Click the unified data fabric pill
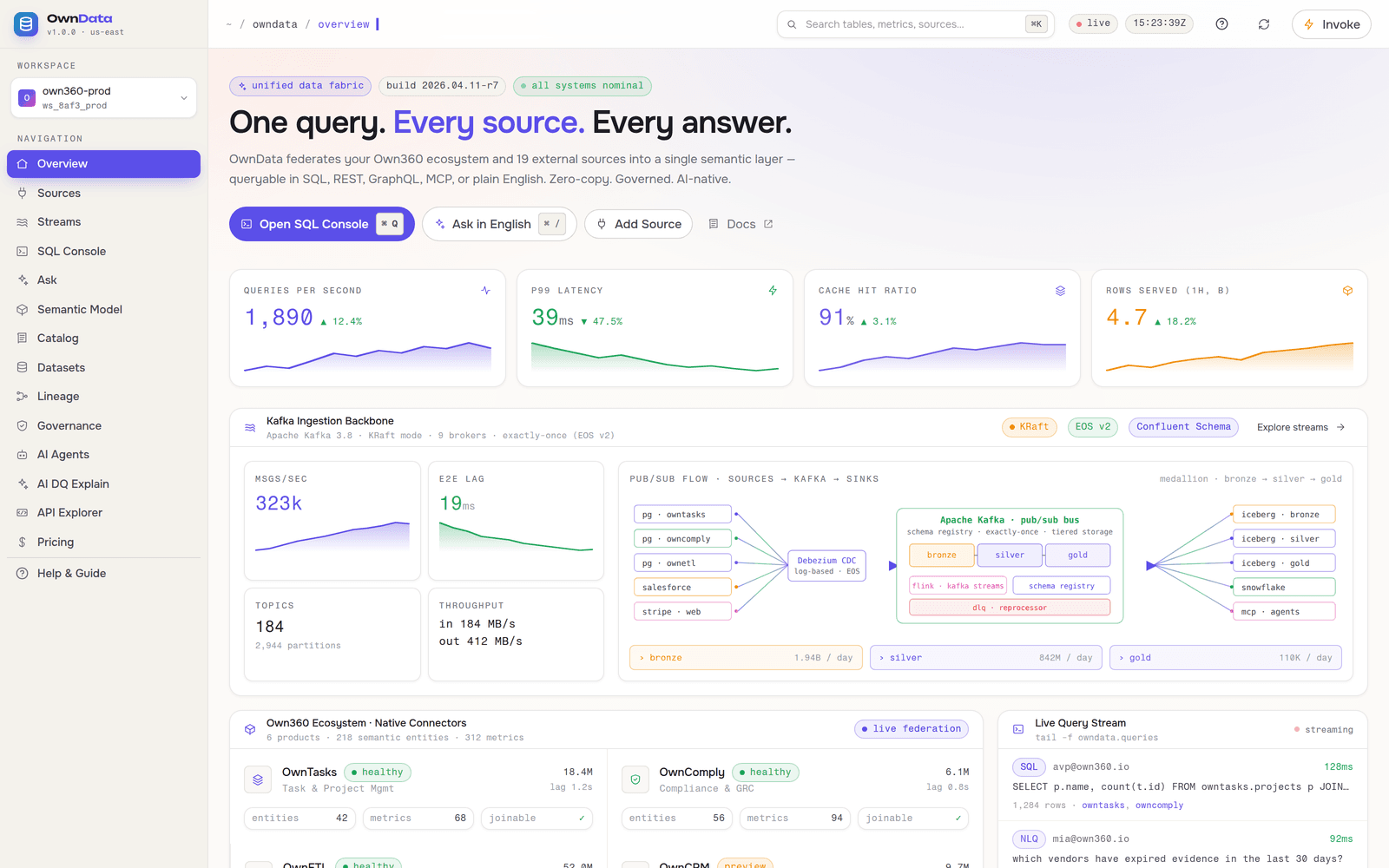The image size is (1389, 868). [300, 86]
